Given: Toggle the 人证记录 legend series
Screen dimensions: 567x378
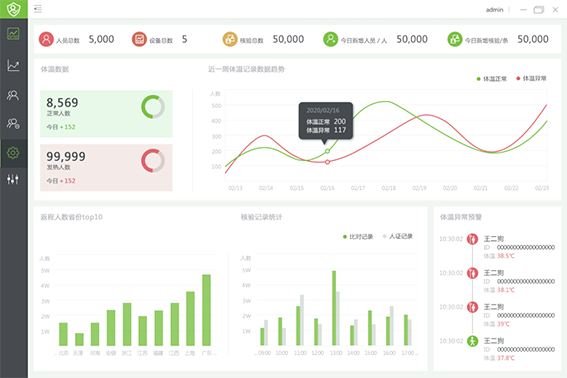Looking at the screenshot, I should pyautogui.click(x=397, y=236).
